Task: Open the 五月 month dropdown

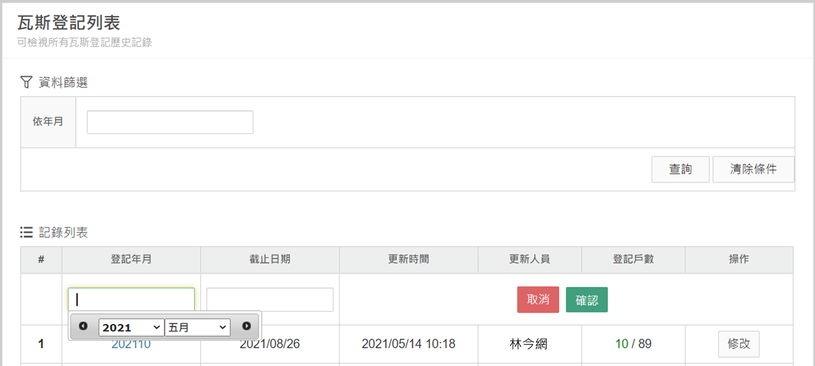Action: coord(198,328)
